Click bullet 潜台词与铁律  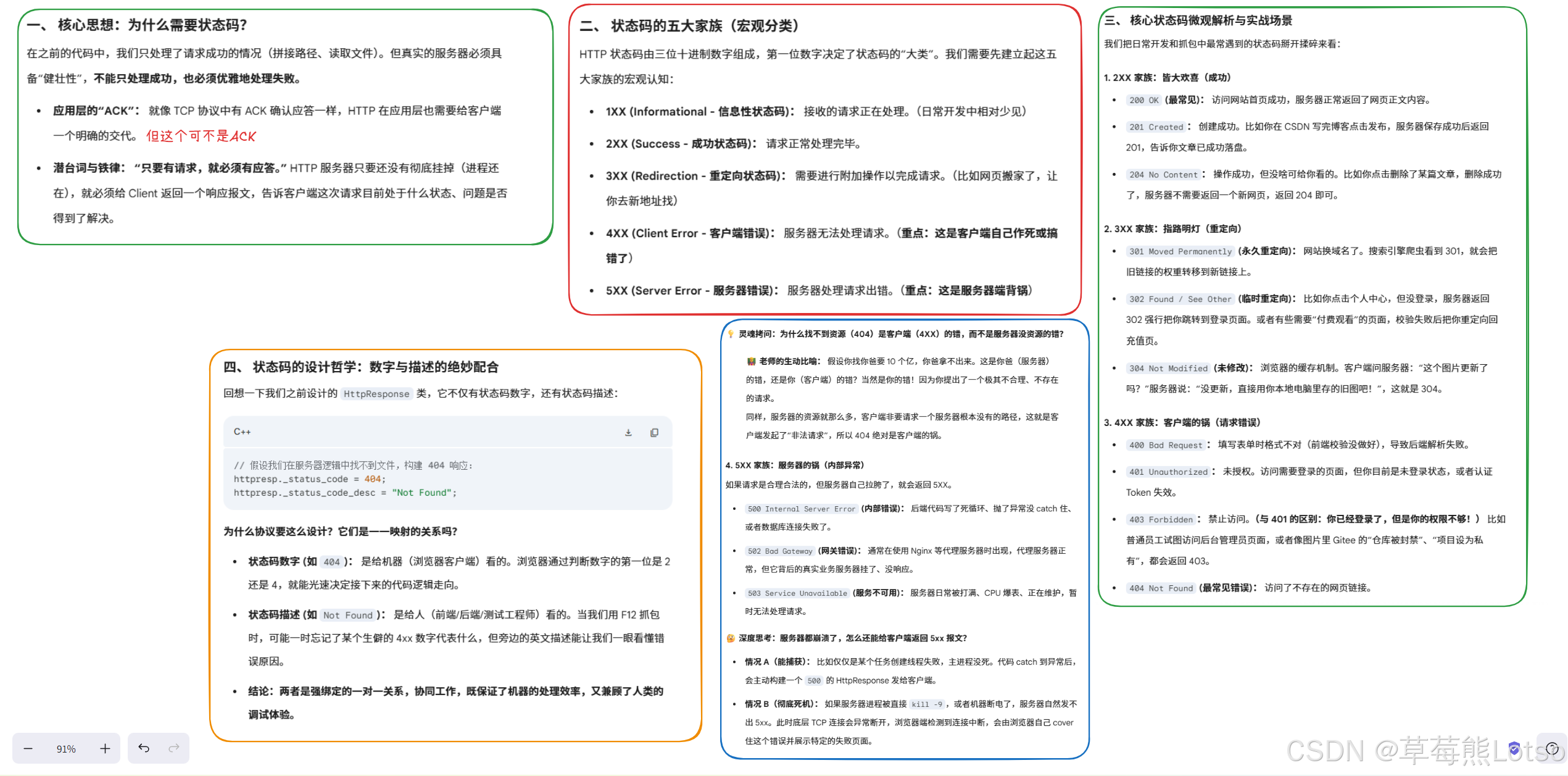point(280,193)
